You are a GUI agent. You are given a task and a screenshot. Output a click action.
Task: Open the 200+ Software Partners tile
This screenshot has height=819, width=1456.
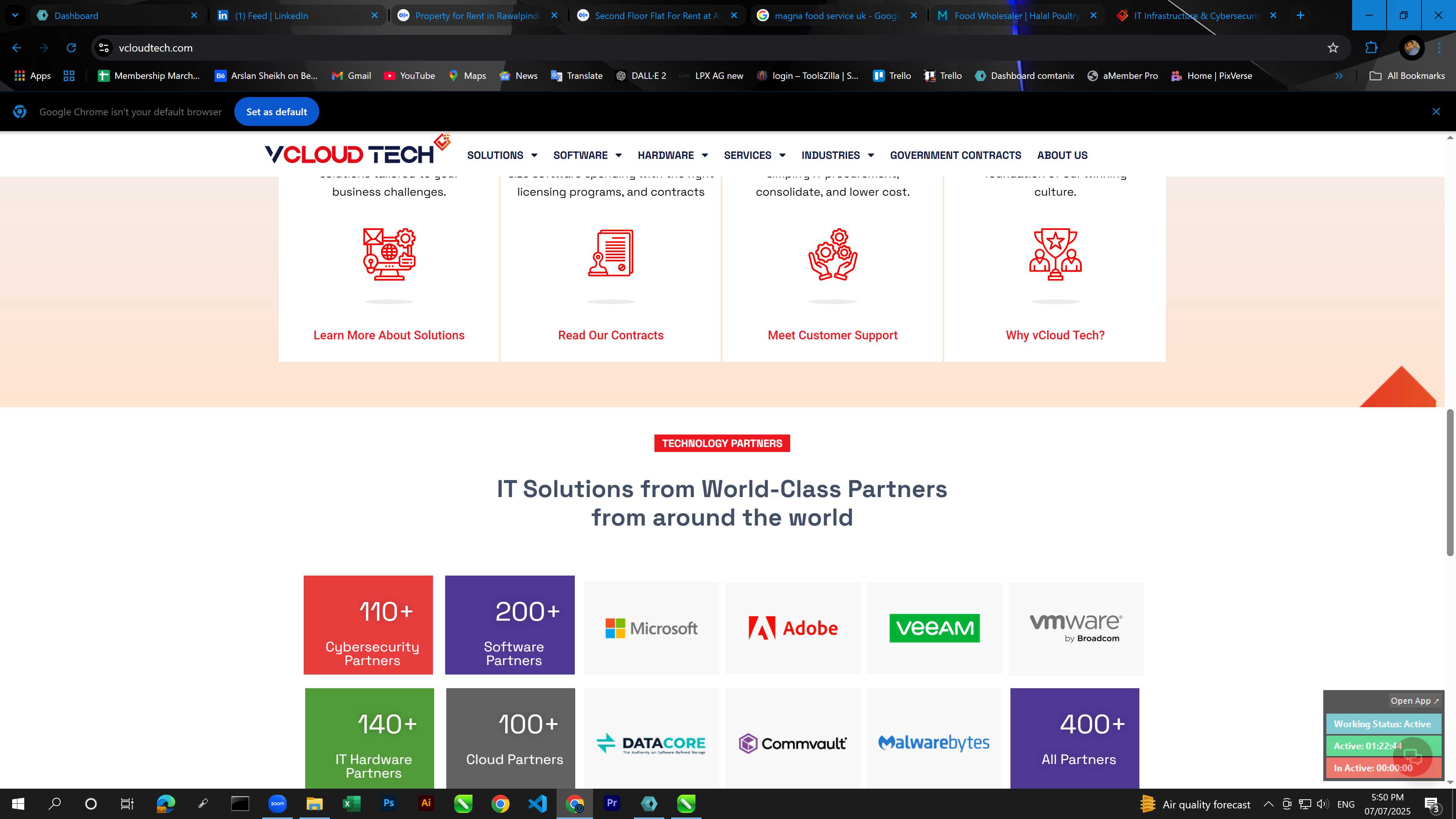coord(509,625)
